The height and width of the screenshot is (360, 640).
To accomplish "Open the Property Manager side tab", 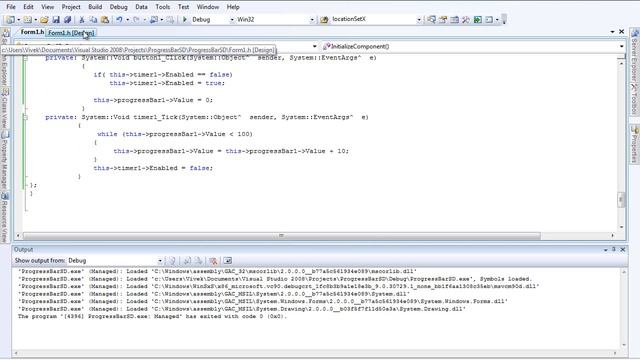I will pos(4,160).
